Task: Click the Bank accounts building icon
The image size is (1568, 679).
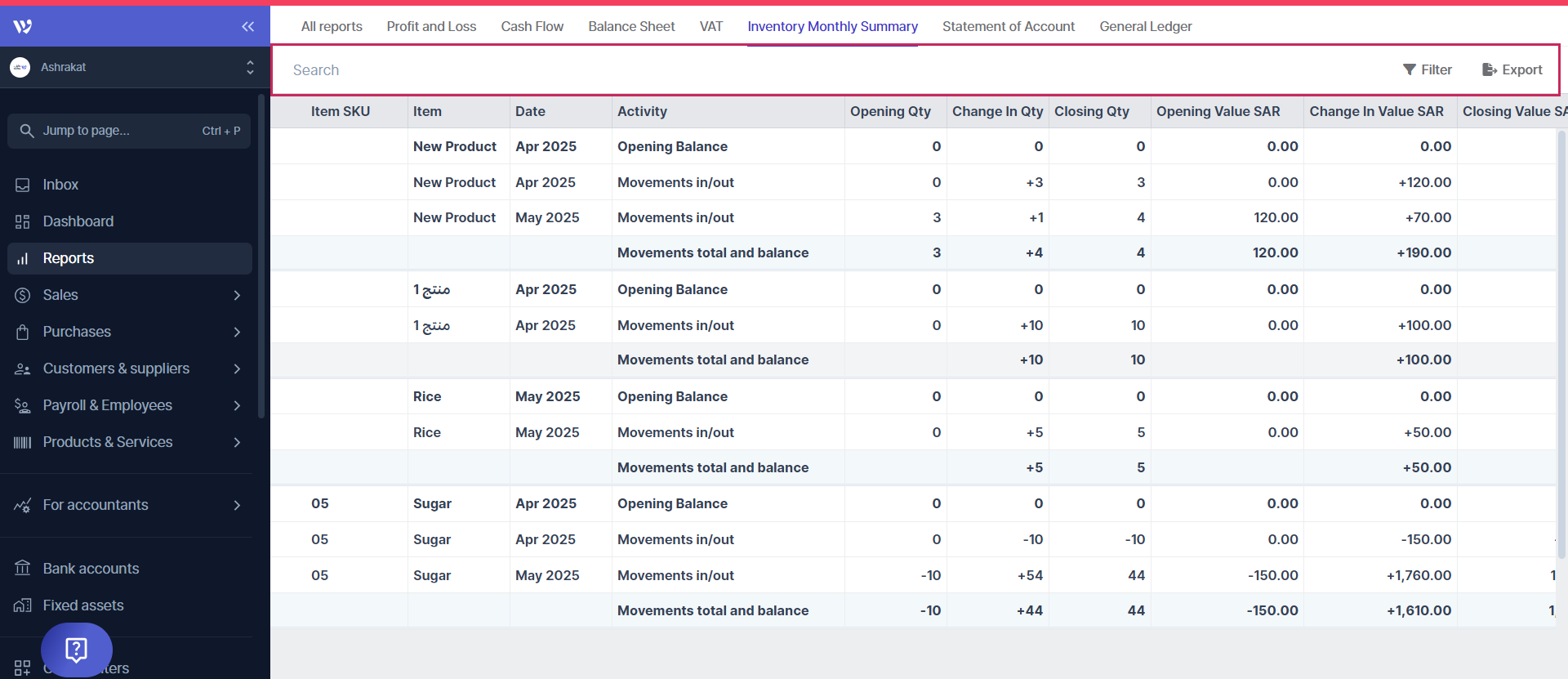Action: click(x=23, y=568)
